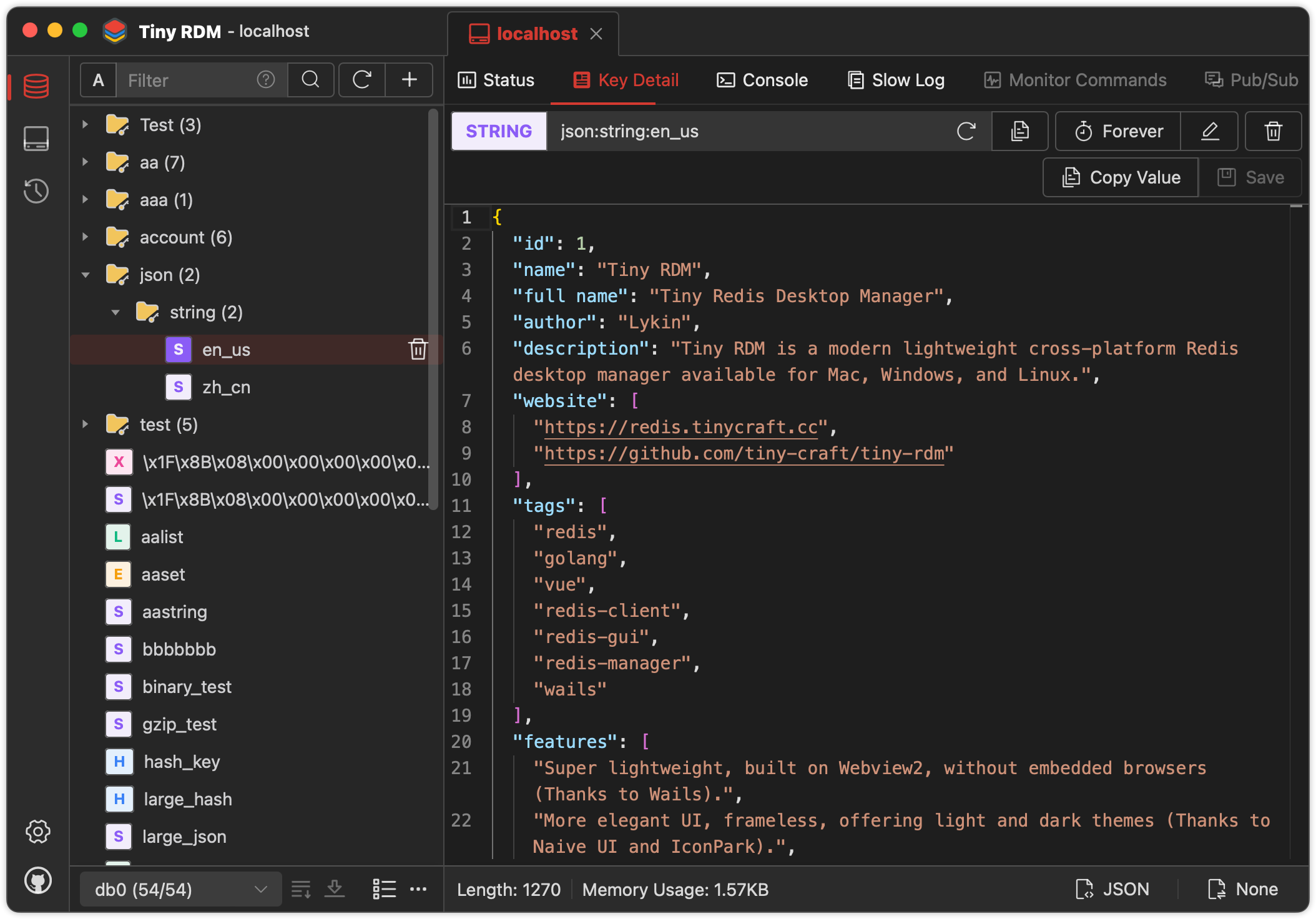Collapse the json (2) folder
The width and height of the screenshot is (1316, 919).
point(86,275)
